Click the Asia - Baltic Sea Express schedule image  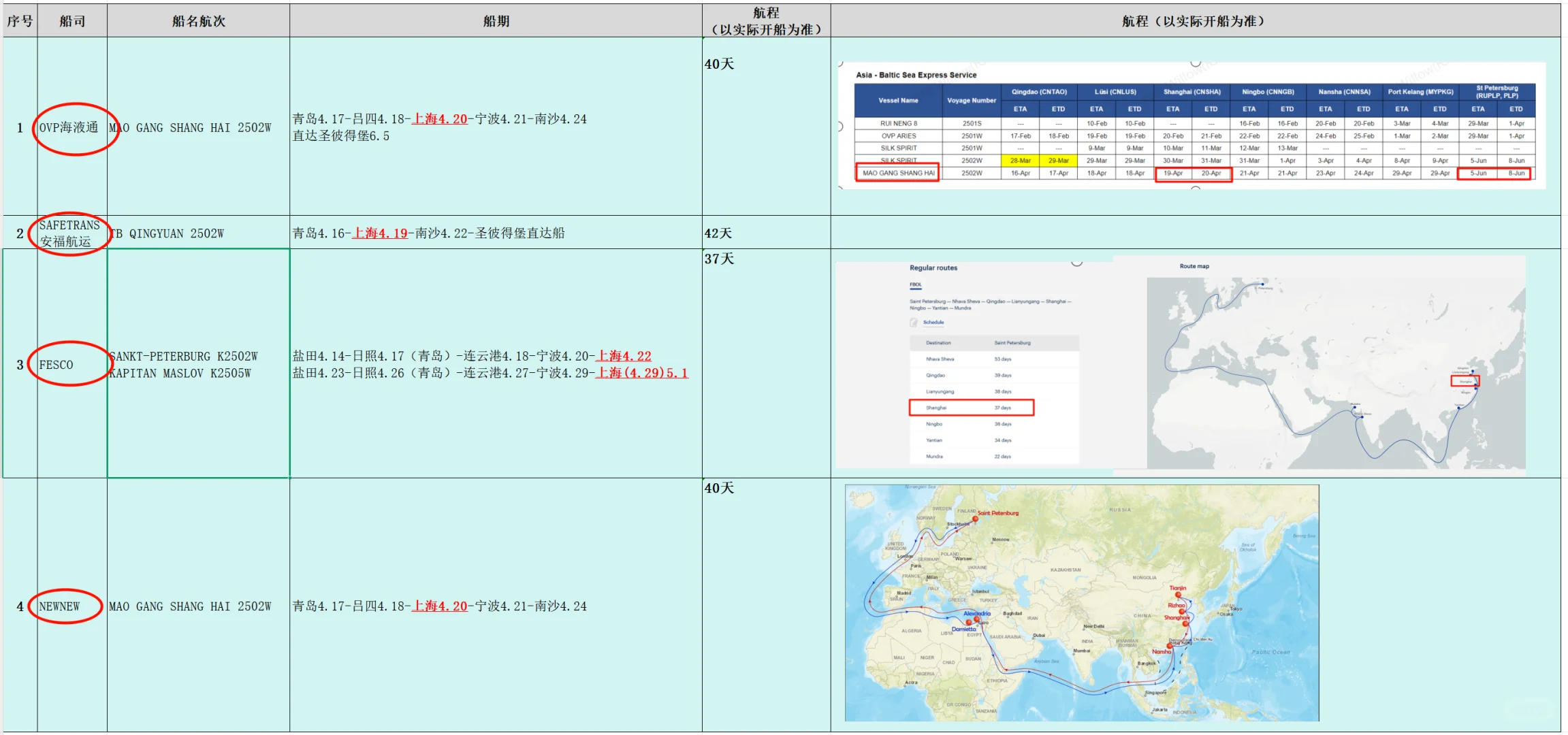point(1191,126)
